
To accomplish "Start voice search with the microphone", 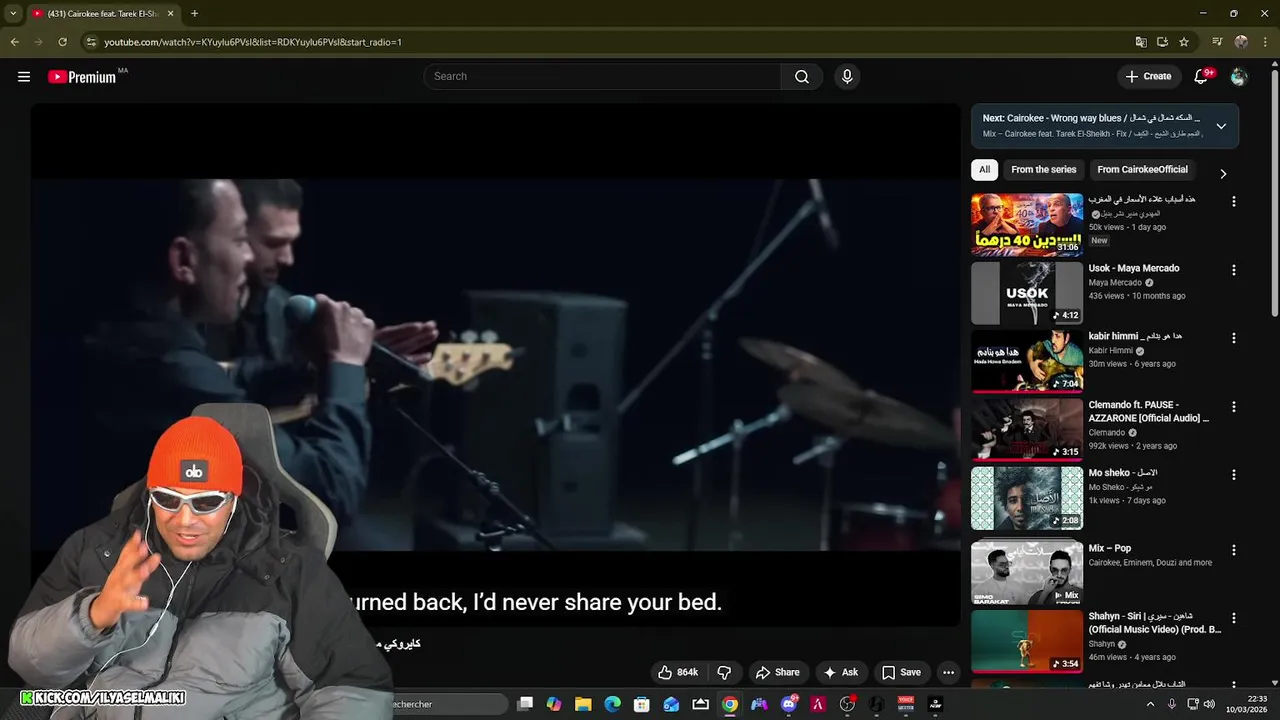I will click(x=847, y=77).
